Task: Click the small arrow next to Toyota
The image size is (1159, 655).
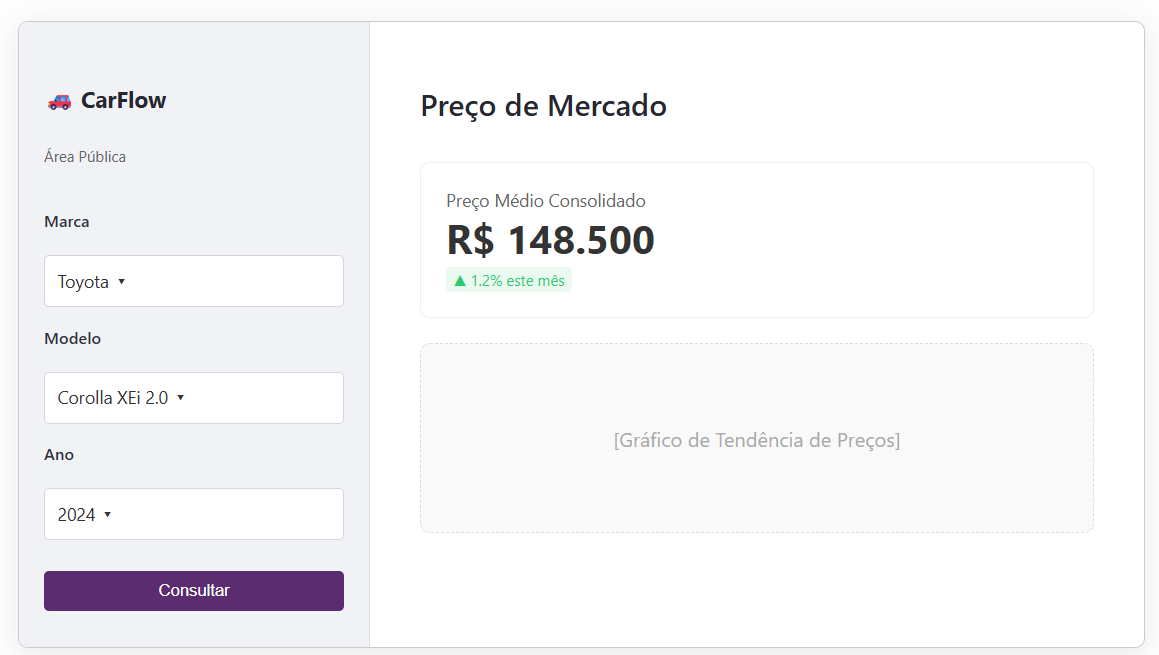Action: coord(121,282)
